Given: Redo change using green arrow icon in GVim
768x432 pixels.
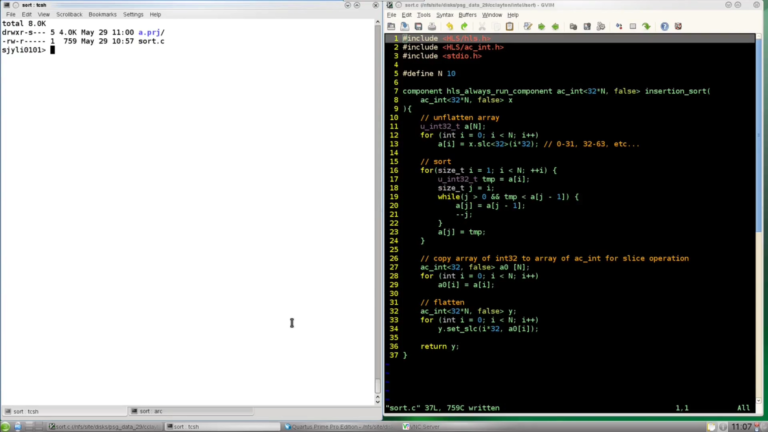Looking at the screenshot, I should pos(464,26).
